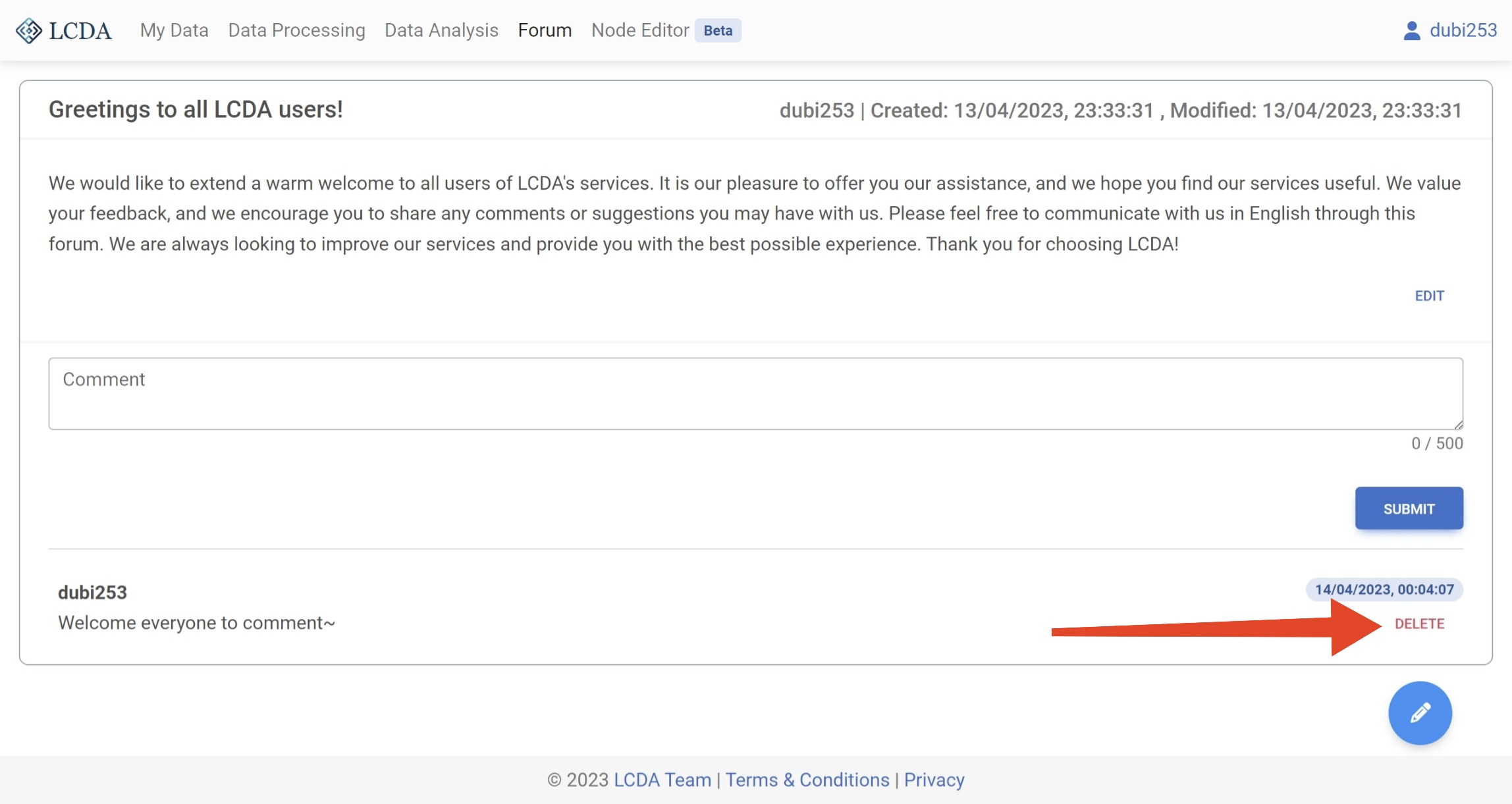Submit the comment
This screenshot has height=804, width=1512.
1409,508
